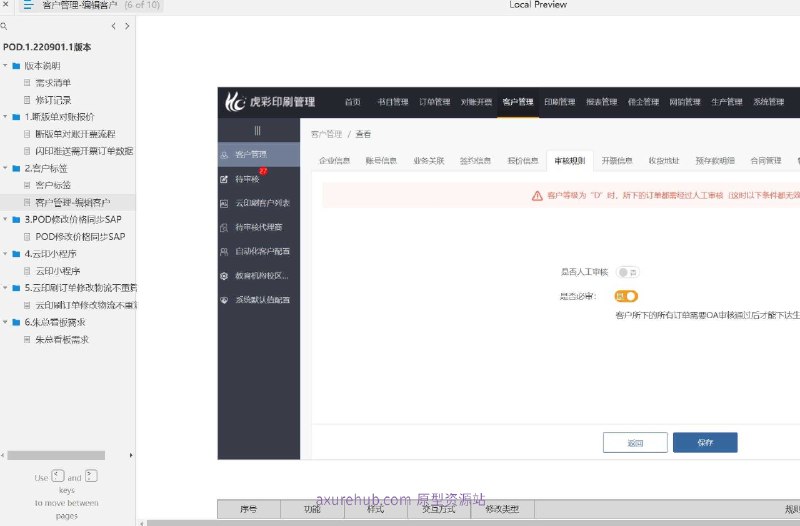The height and width of the screenshot is (526, 800).
Task: Click the 待审核 edit icon in the sidebar
Action: pos(224,179)
